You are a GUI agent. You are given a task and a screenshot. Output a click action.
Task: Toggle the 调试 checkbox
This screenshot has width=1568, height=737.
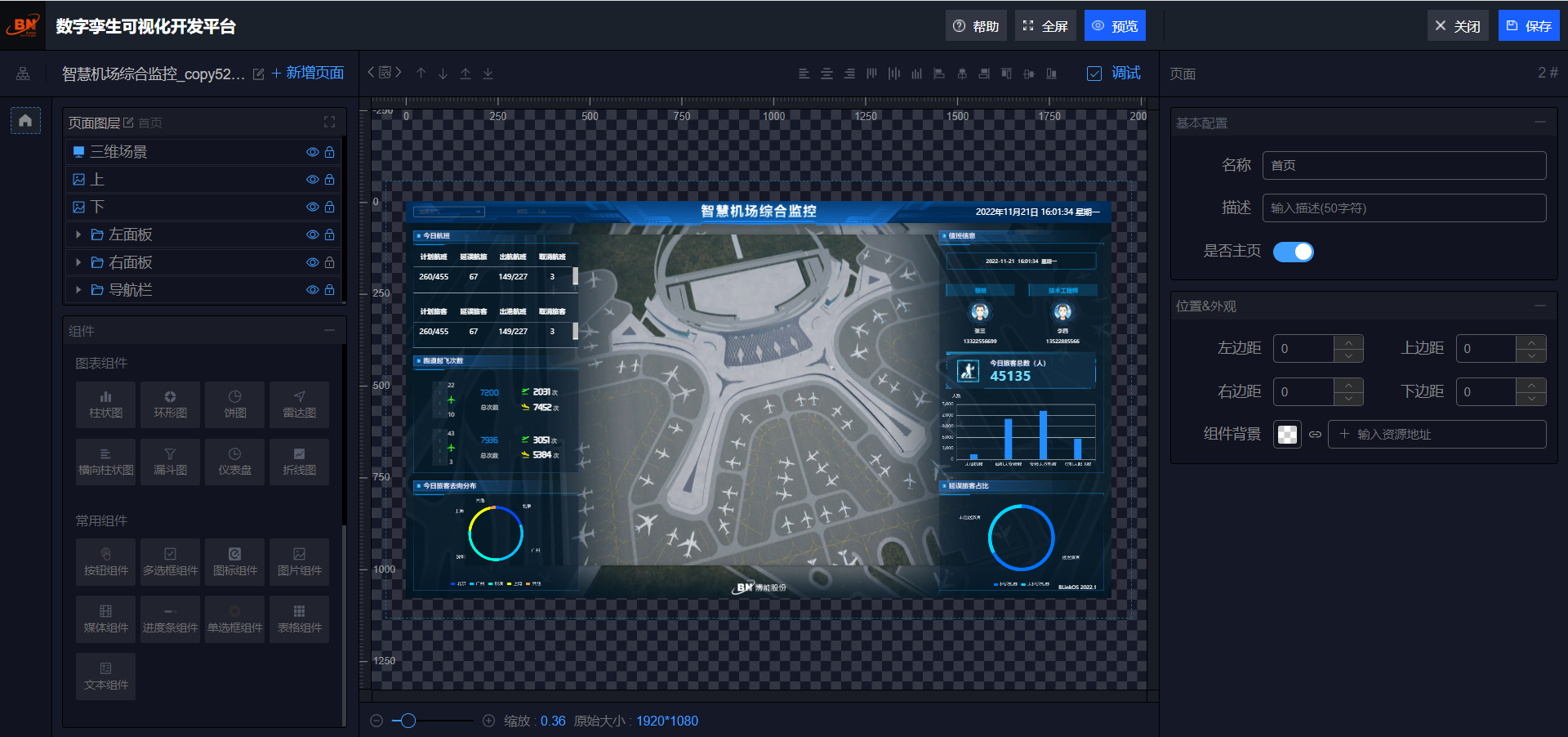pos(1094,74)
